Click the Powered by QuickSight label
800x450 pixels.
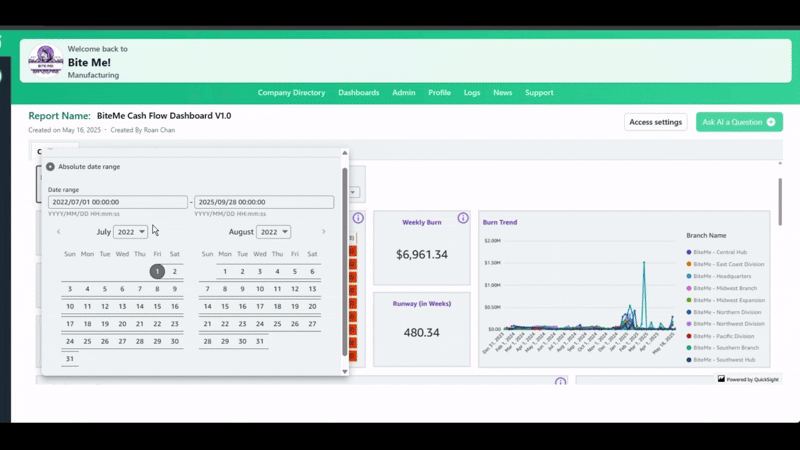pyautogui.click(x=753, y=380)
